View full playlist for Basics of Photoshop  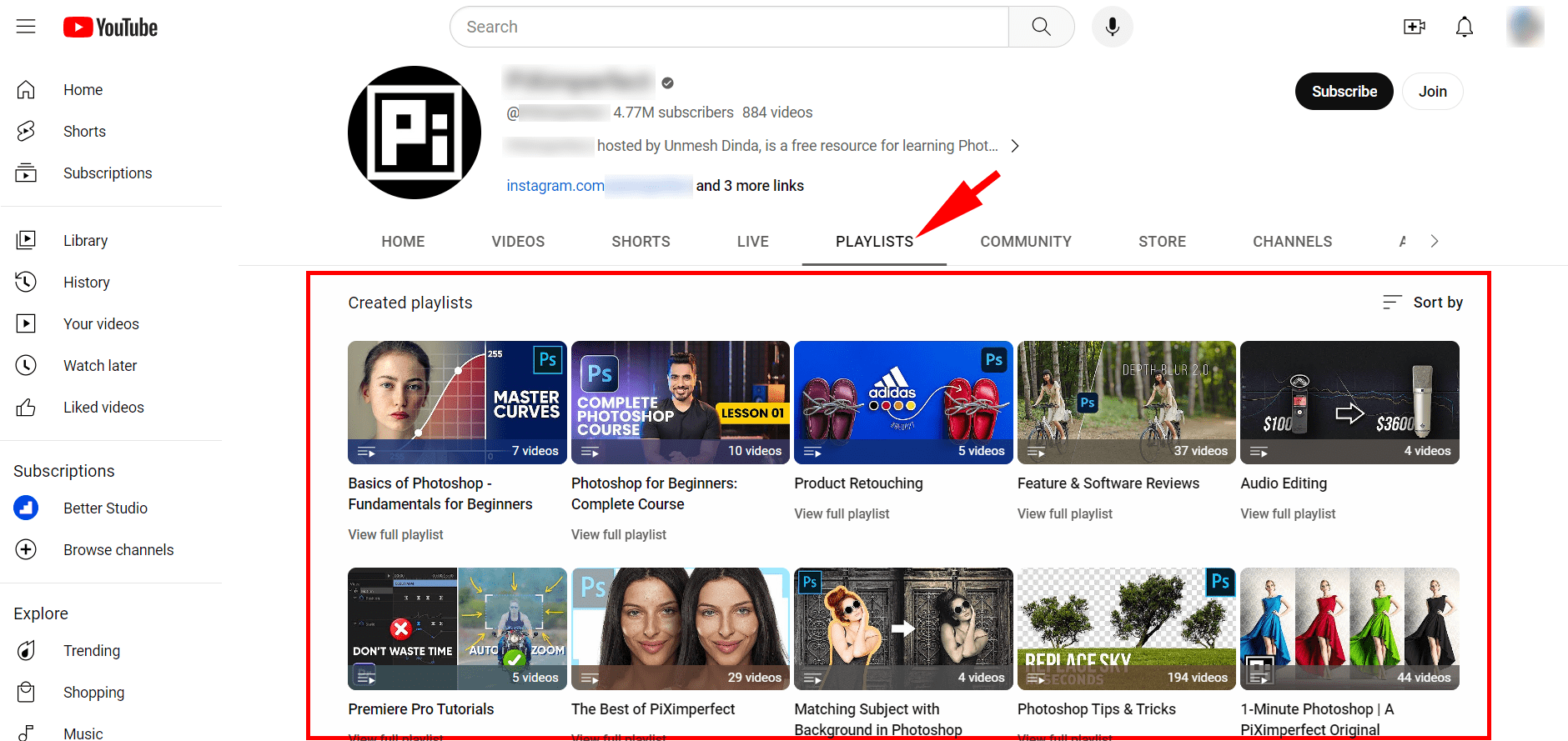coord(395,534)
